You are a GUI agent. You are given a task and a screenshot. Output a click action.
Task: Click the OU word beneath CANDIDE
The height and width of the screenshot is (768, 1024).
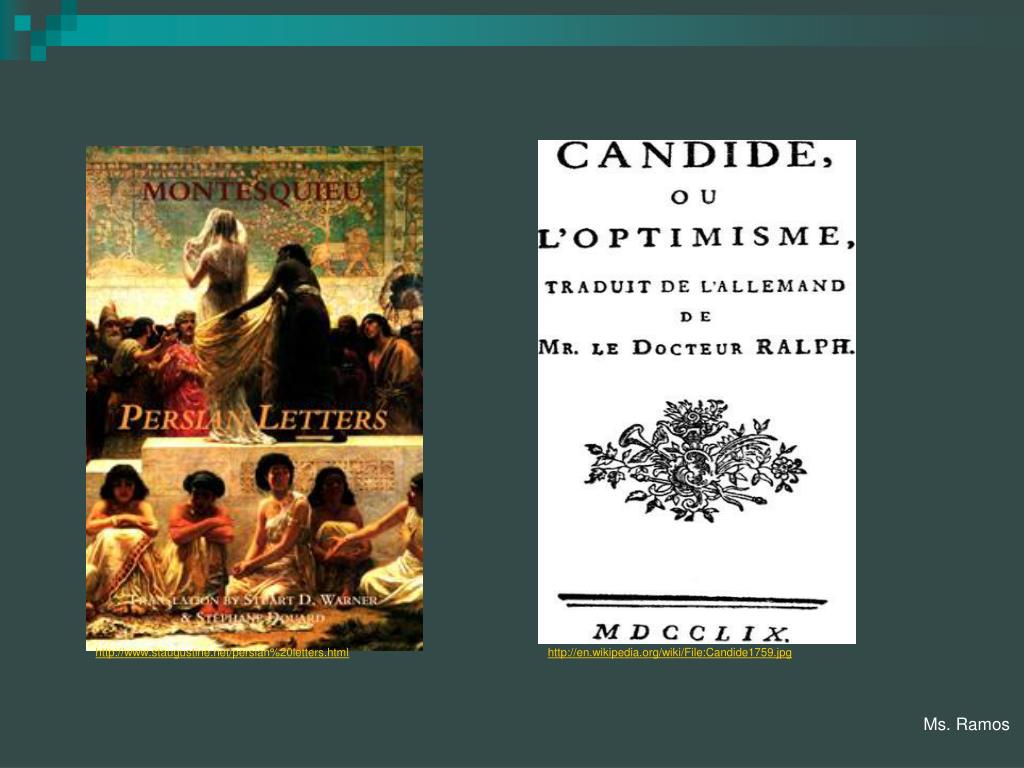click(694, 197)
